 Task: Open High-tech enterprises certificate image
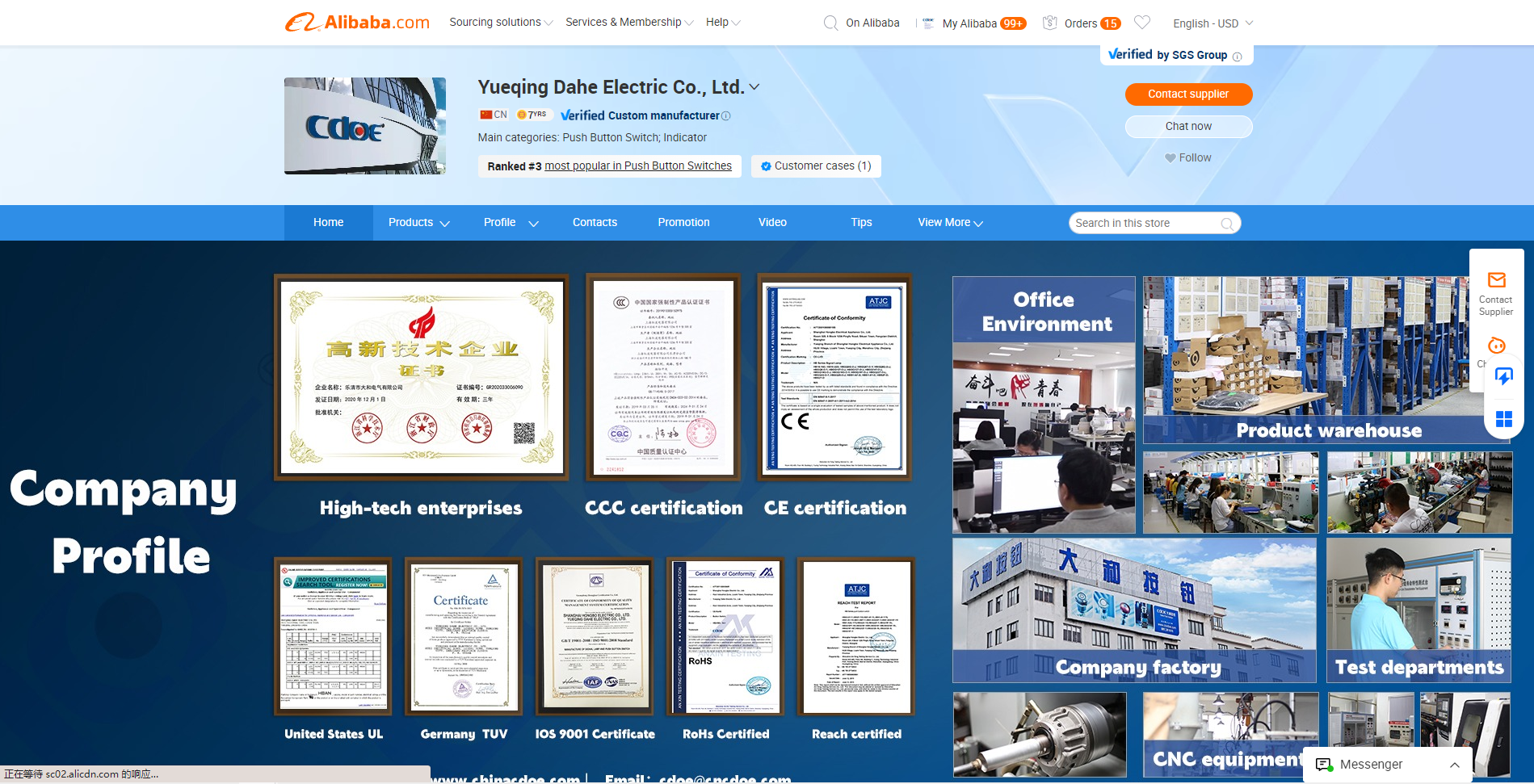(x=422, y=377)
